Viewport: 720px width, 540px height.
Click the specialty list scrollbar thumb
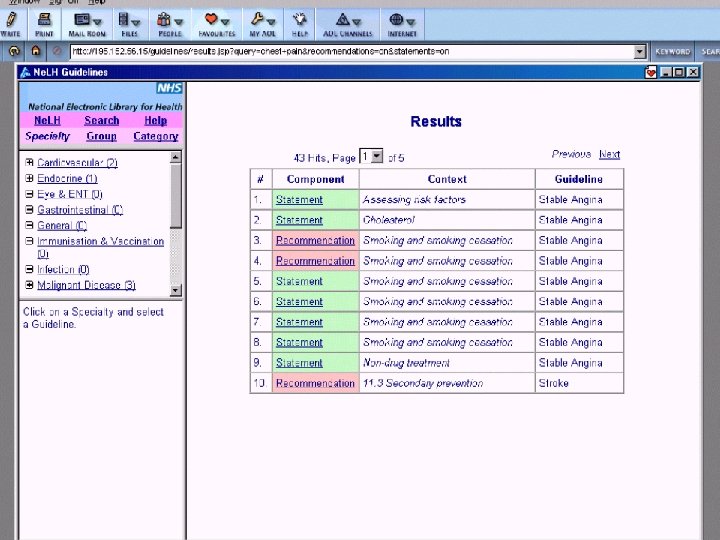175,196
